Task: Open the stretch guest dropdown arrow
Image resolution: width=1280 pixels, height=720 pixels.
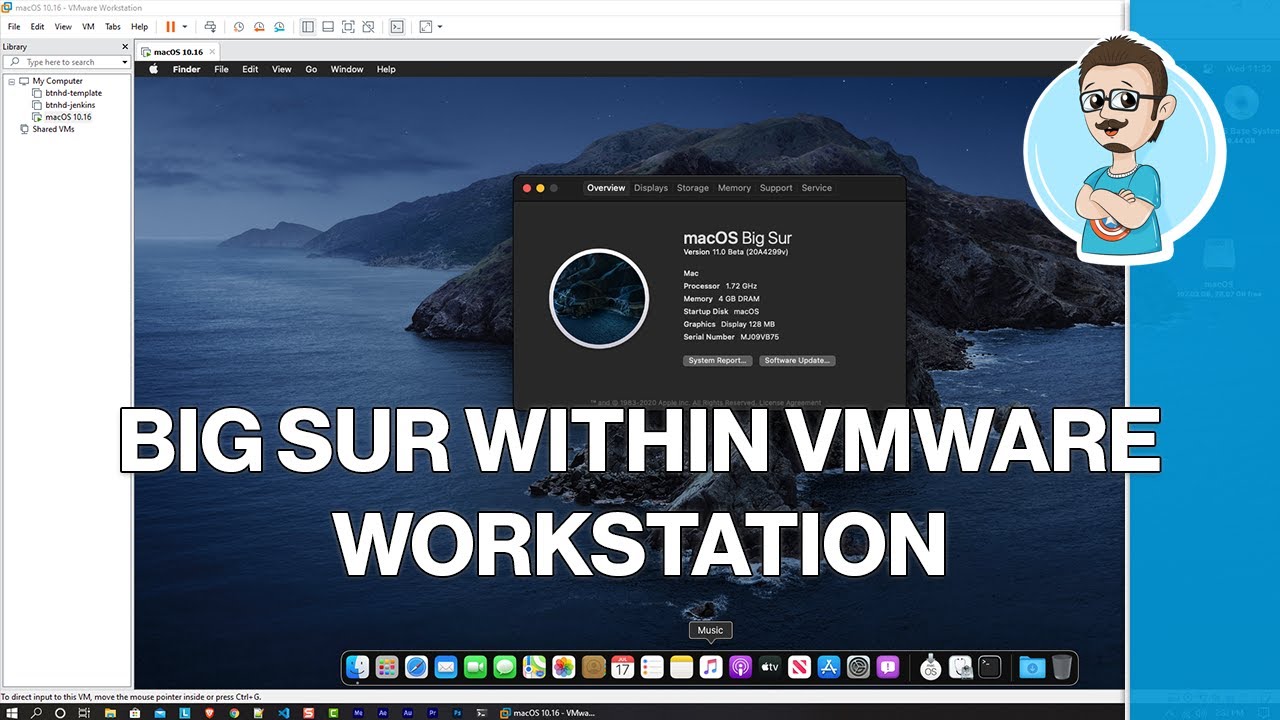Action: click(x=440, y=27)
